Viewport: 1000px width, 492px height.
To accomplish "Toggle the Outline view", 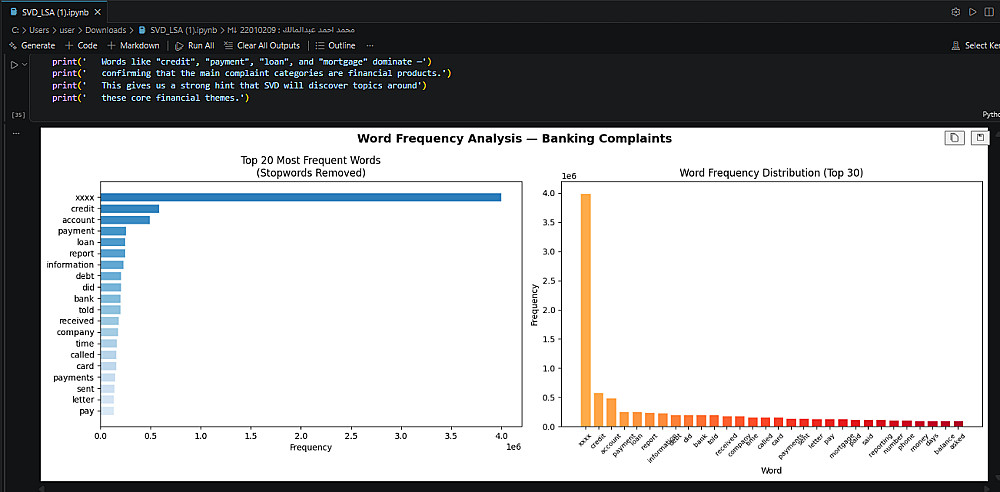I will (x=335, y=46).
